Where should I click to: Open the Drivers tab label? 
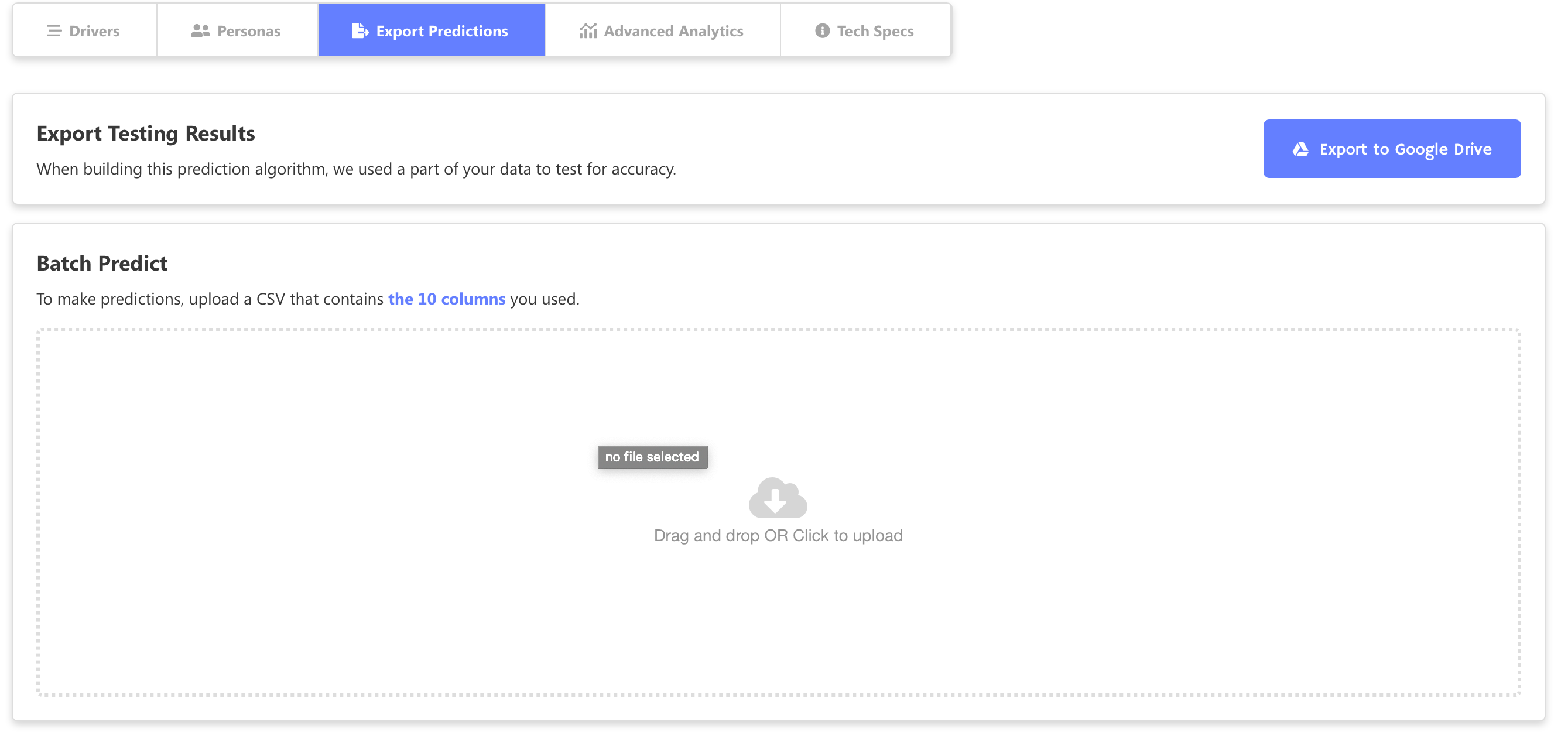pos(94,31)
